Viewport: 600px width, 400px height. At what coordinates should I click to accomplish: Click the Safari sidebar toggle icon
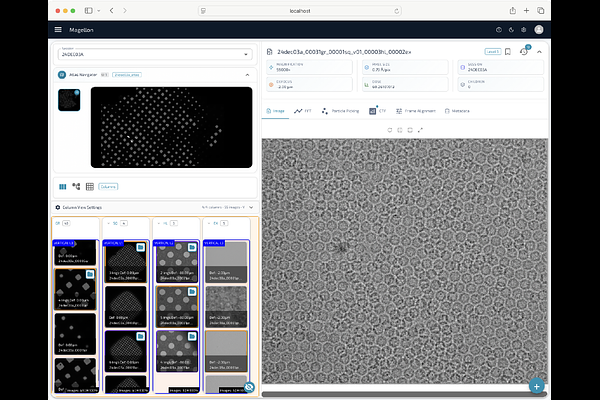pyautogui.click(x=89, y=11)
